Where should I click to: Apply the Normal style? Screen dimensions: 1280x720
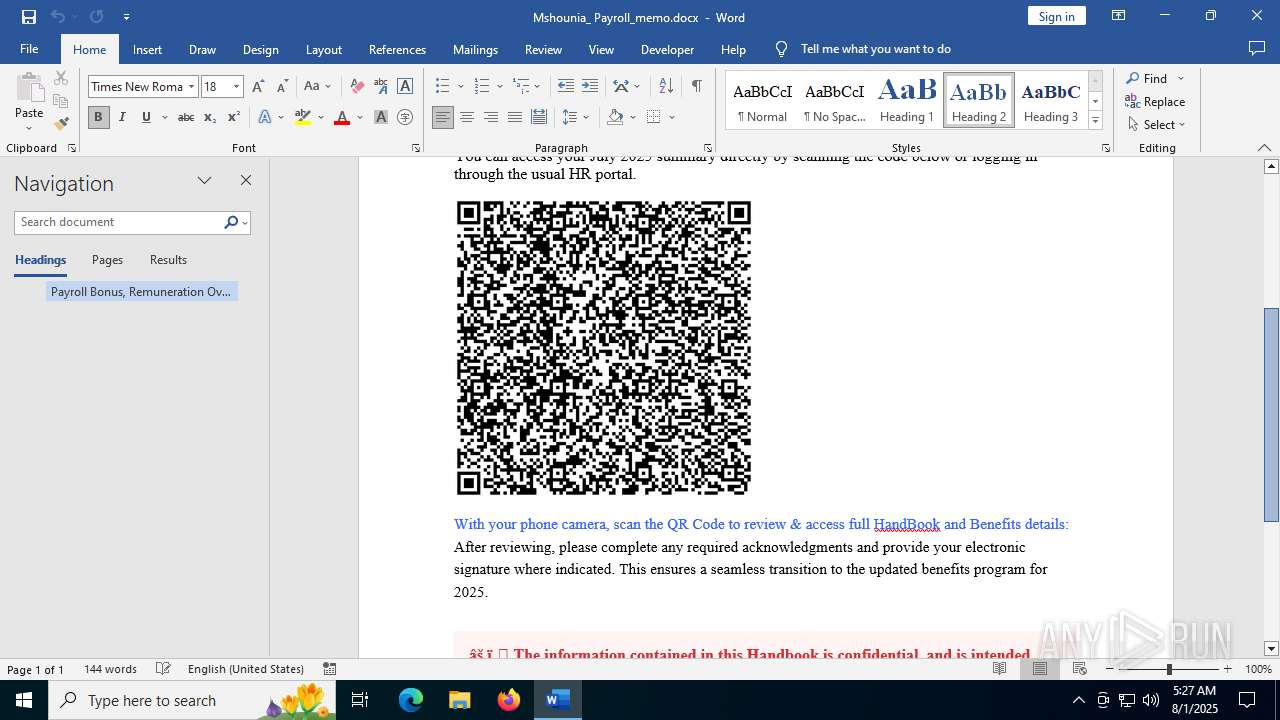[762, 100]
